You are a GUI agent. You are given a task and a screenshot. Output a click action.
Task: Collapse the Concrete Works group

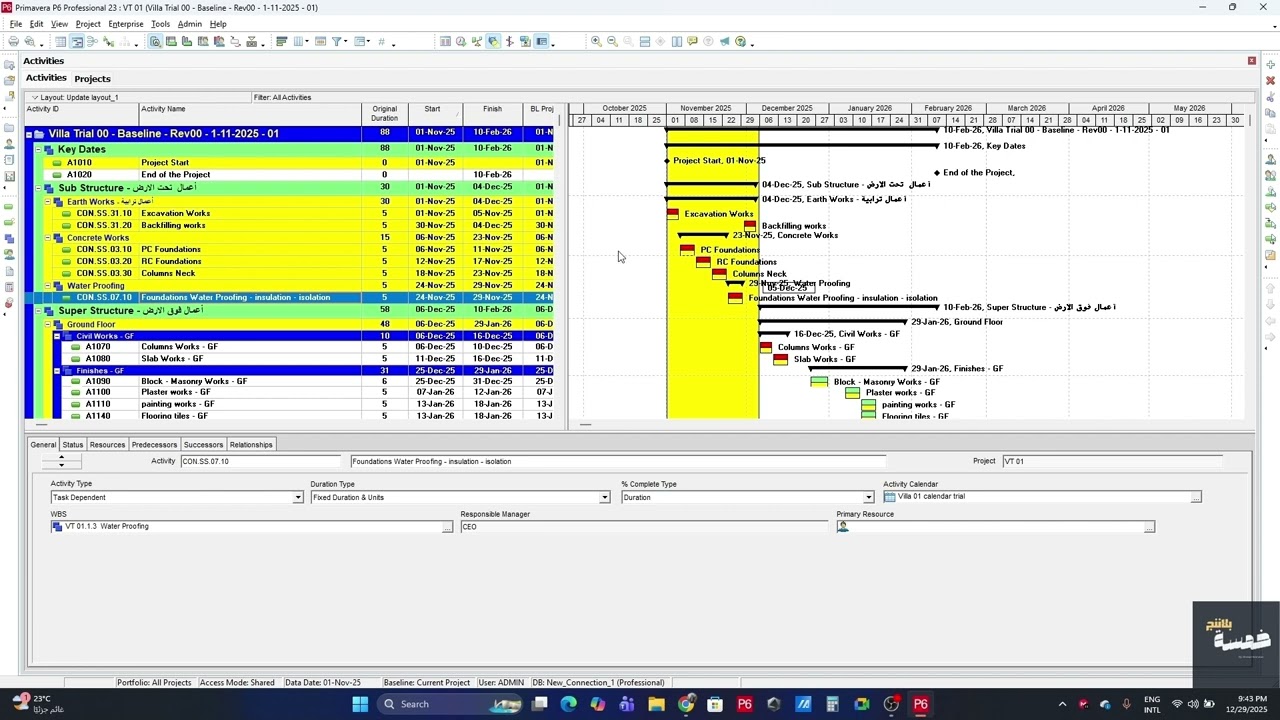[48, 238]
